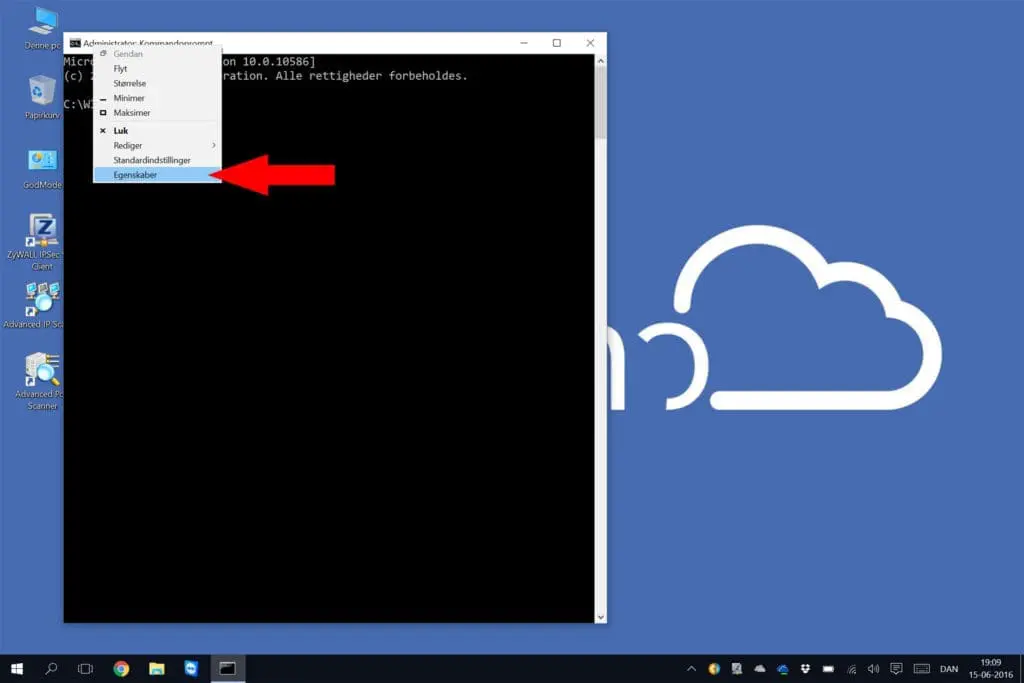
Task: Open the DAN language input selector
Action: pyautogui.click(x=948, y=668)
